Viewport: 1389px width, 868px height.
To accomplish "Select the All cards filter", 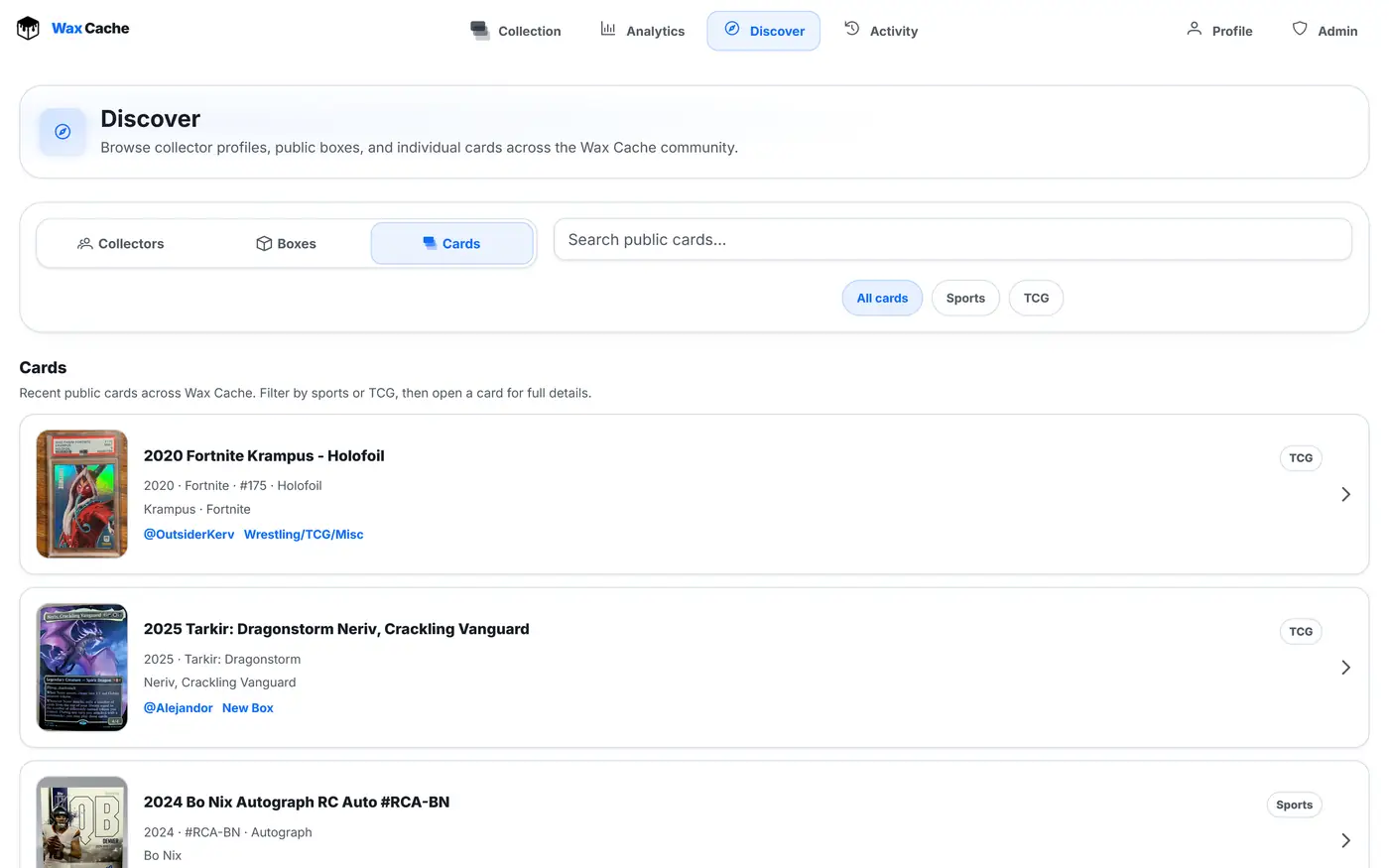I will click(882, 299).
